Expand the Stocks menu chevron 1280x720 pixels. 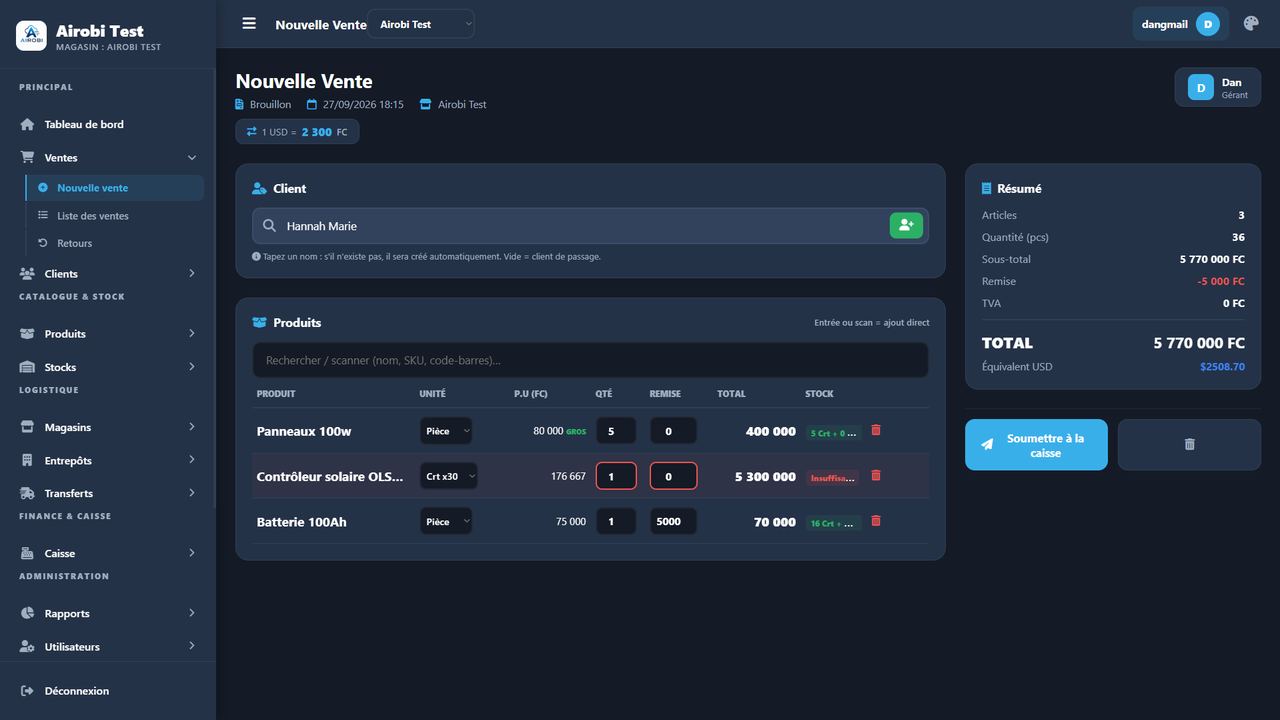coord(192,367)
